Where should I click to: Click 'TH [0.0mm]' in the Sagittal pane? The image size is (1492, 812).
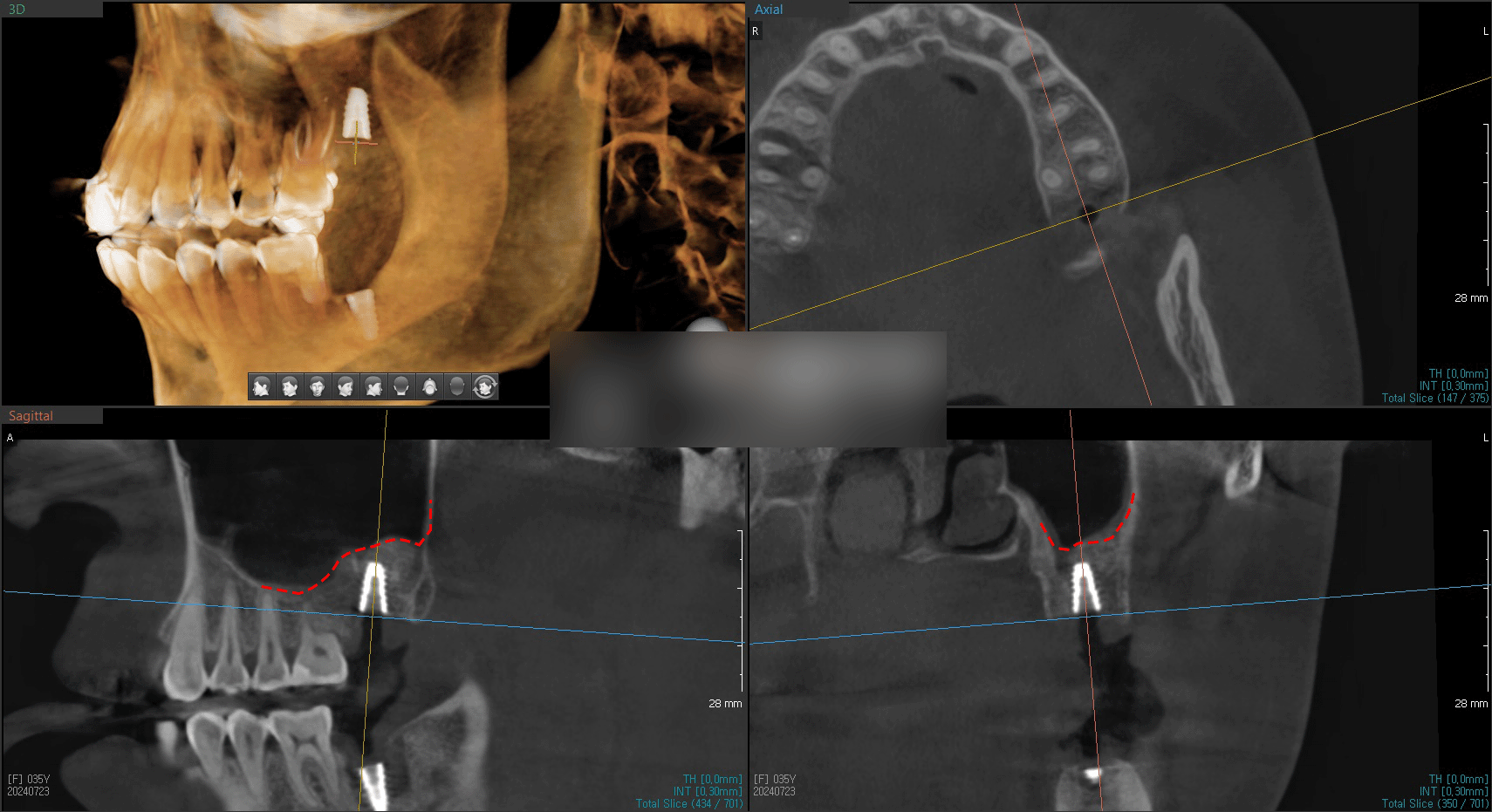tap(712, 779)
